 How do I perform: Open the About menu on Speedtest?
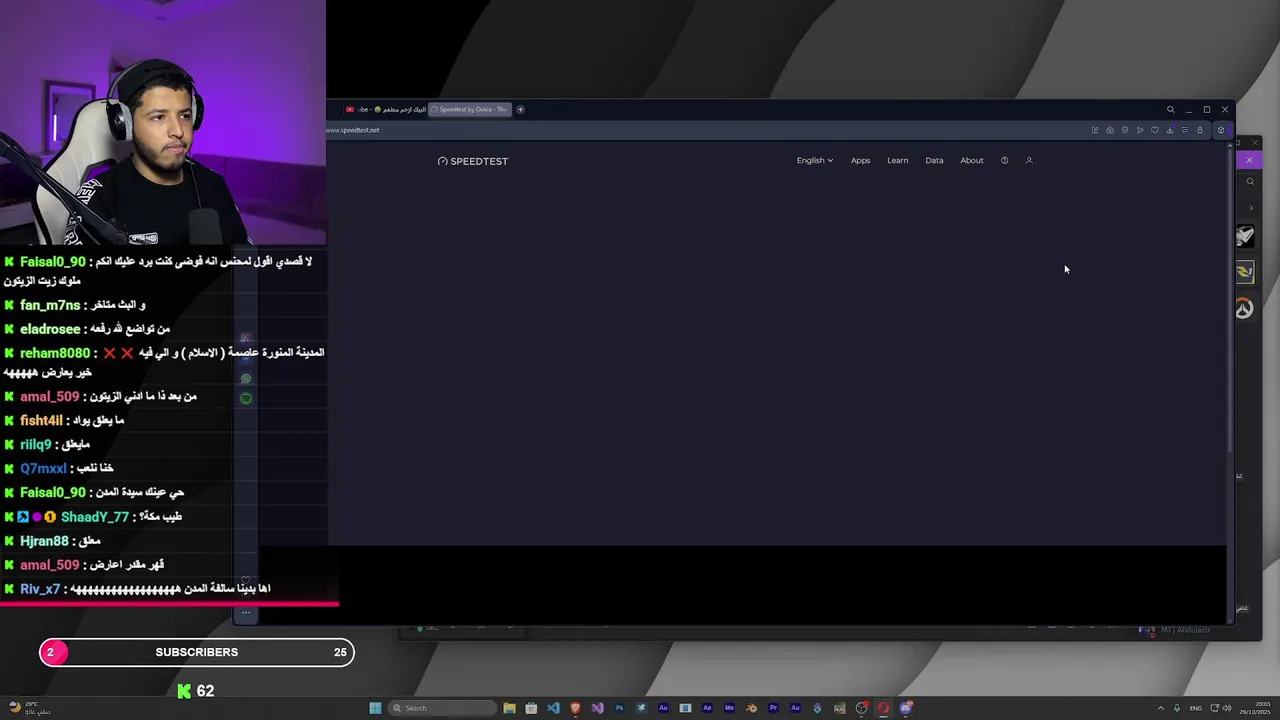(x=972, y=160)
